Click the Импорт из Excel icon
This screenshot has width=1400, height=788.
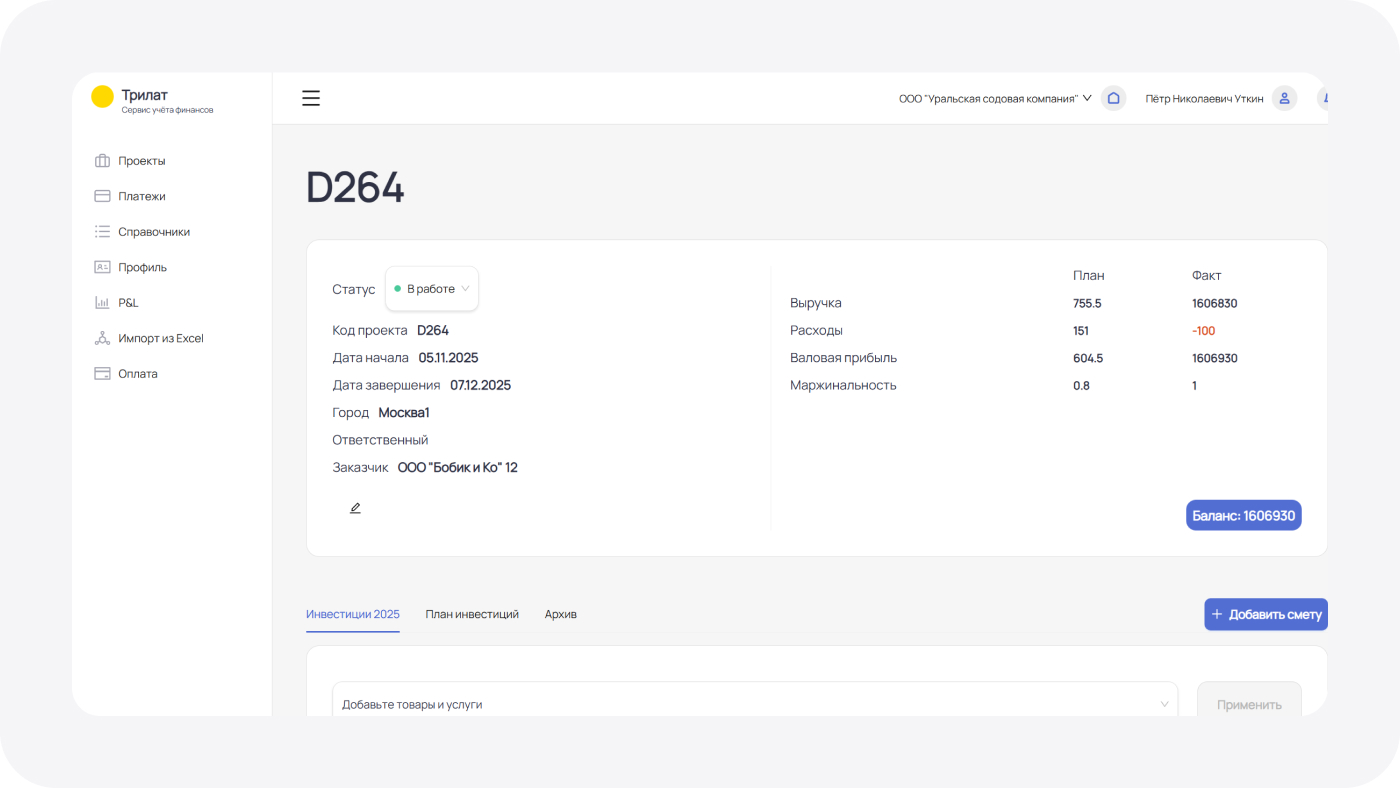(x=102, y=338)
